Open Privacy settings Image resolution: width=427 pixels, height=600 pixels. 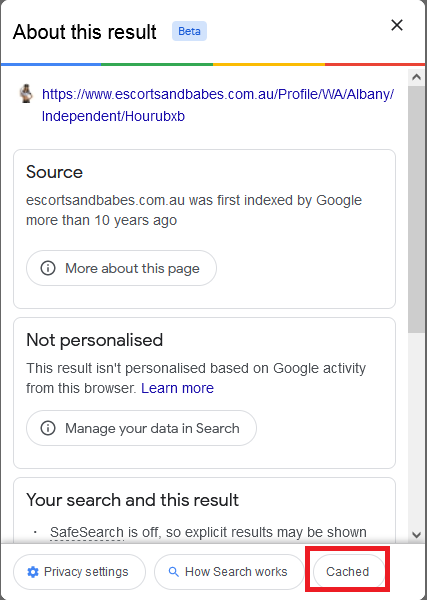click(x=79, y=572)
